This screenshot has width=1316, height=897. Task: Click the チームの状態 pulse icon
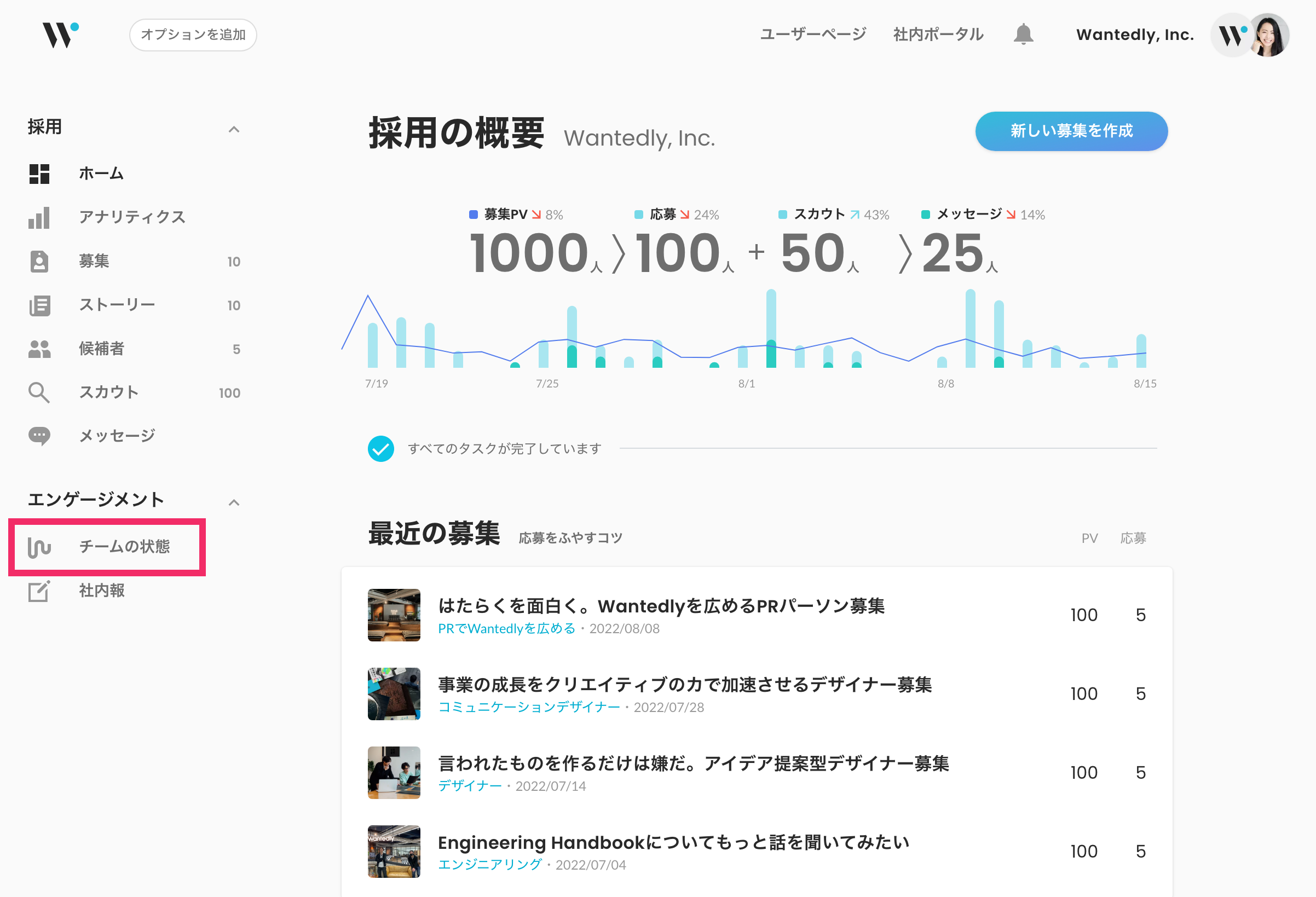(39, 547)
